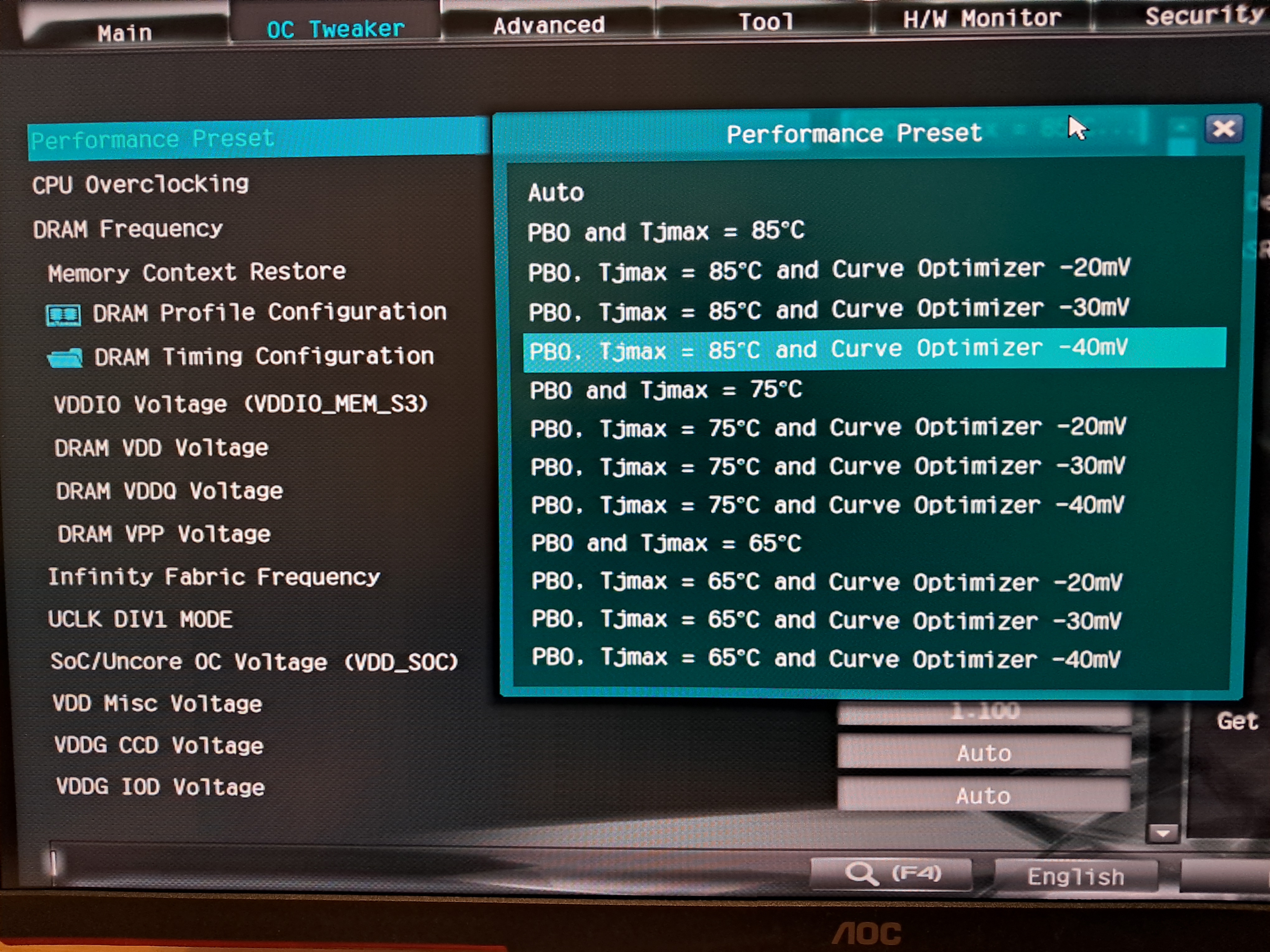Choose PBO and Tjmax = 85°C option

(x=666, y=232)
